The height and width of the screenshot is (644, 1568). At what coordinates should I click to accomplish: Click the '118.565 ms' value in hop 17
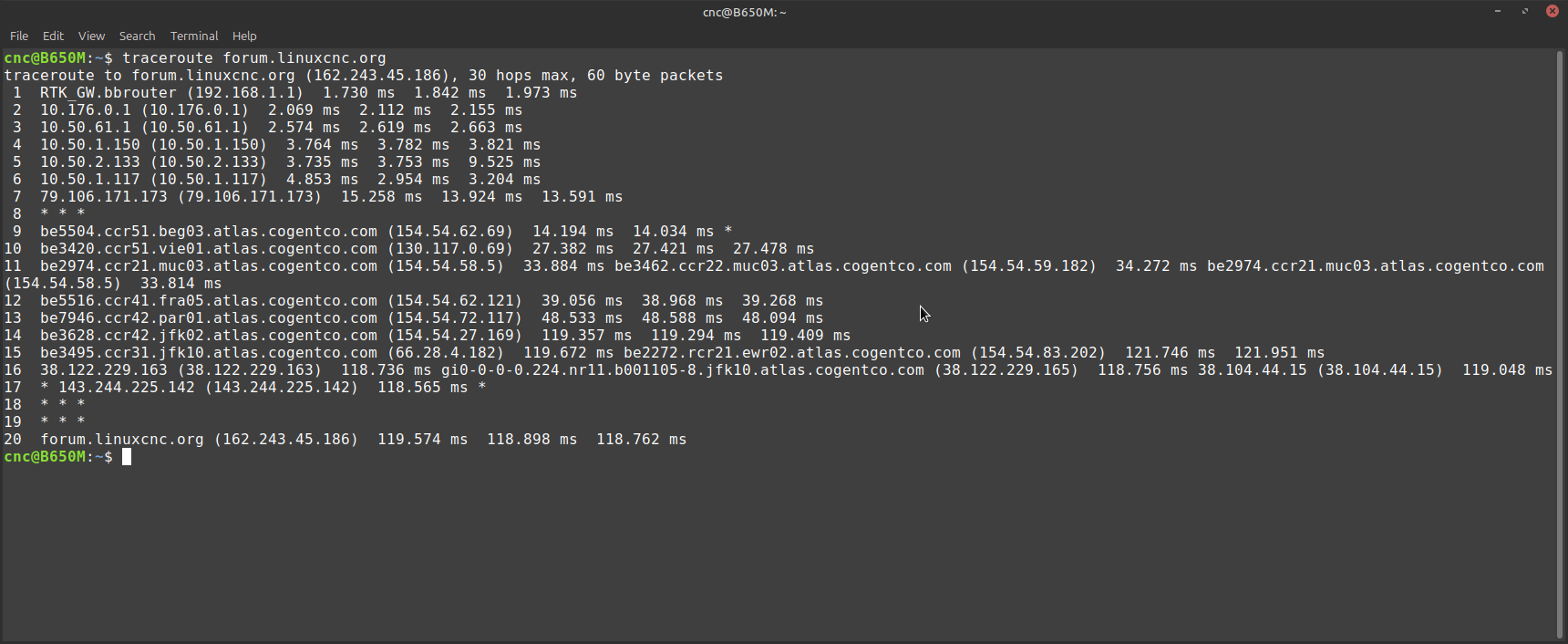(423, 387)
